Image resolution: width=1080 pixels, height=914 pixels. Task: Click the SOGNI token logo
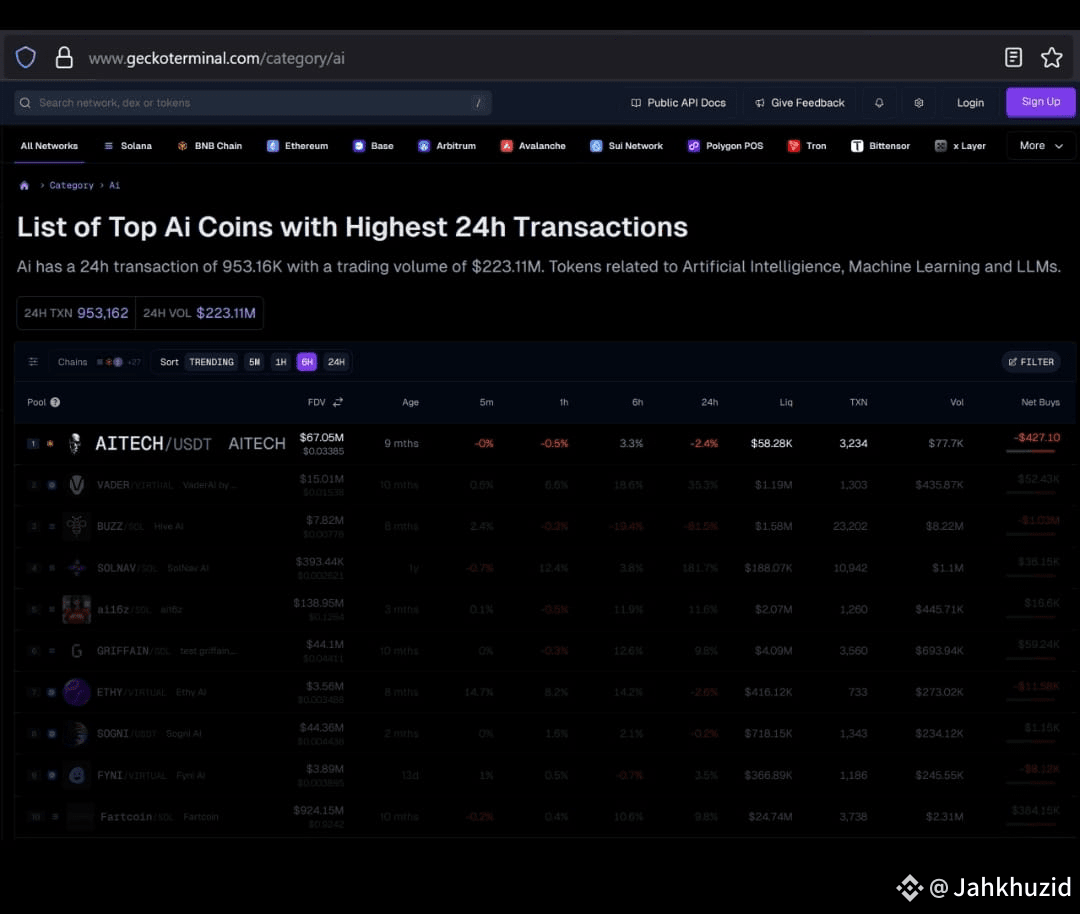coord(76,734)
